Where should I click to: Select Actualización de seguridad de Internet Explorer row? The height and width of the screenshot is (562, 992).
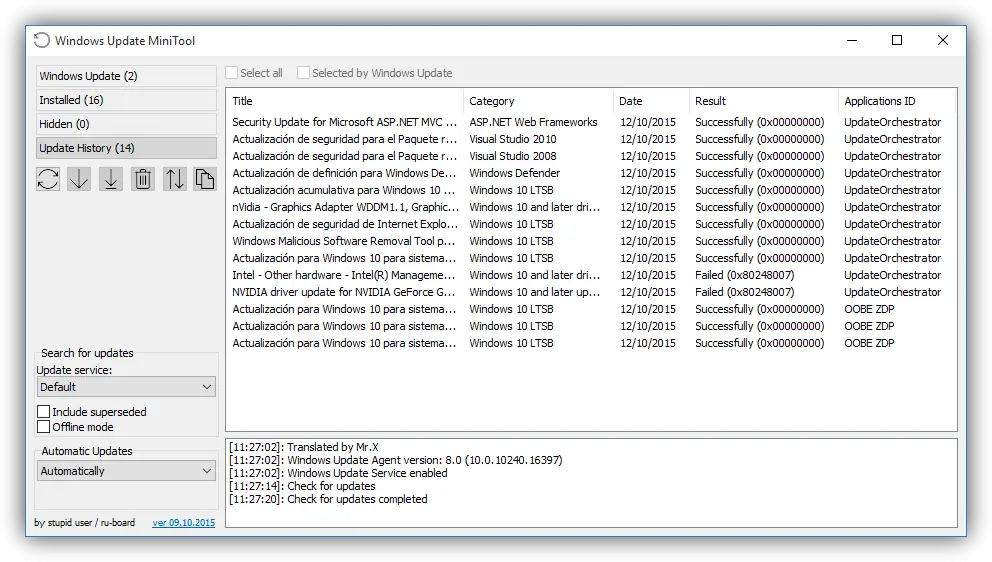pos(590,225)
